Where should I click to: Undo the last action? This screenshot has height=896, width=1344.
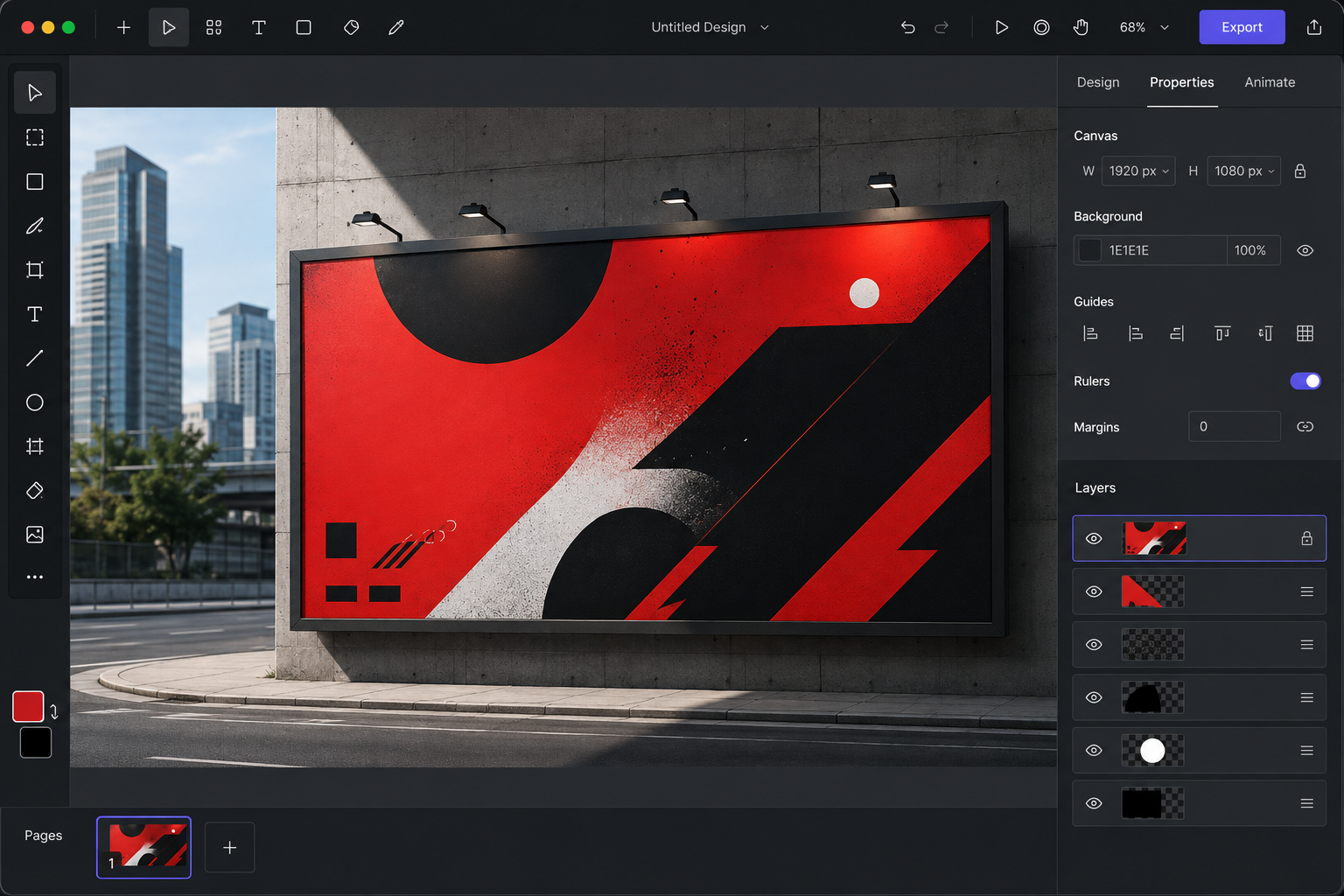click(x=908, y=28)
